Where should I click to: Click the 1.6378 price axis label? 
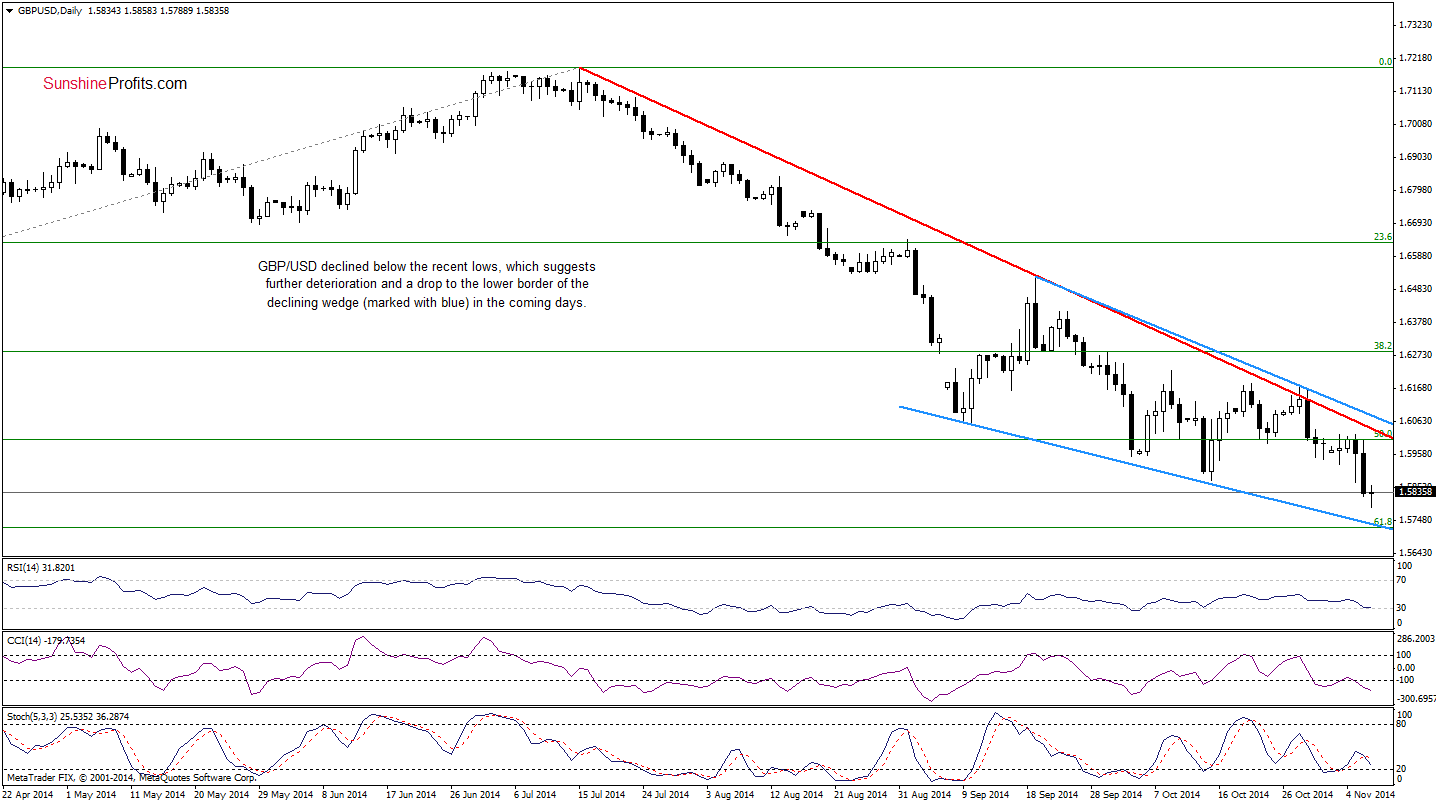coord(1415,321)
